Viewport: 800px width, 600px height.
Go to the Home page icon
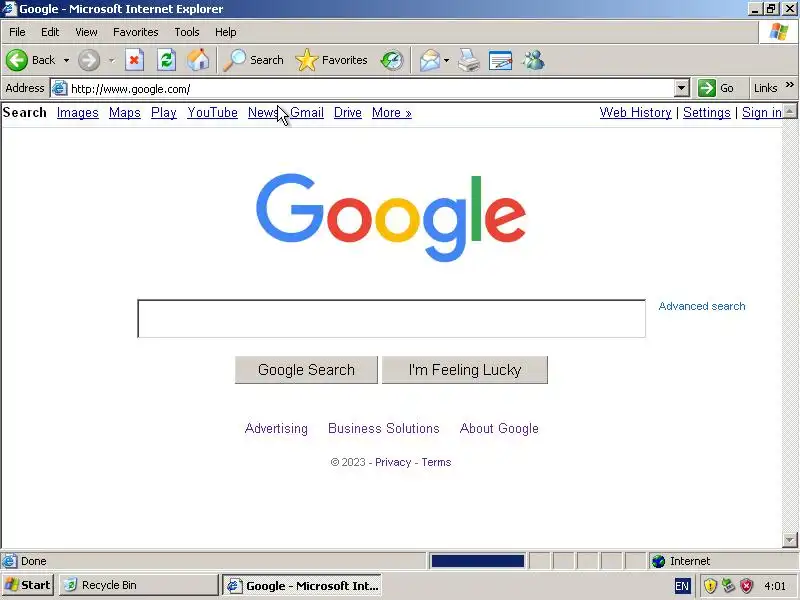click(198, 60)
